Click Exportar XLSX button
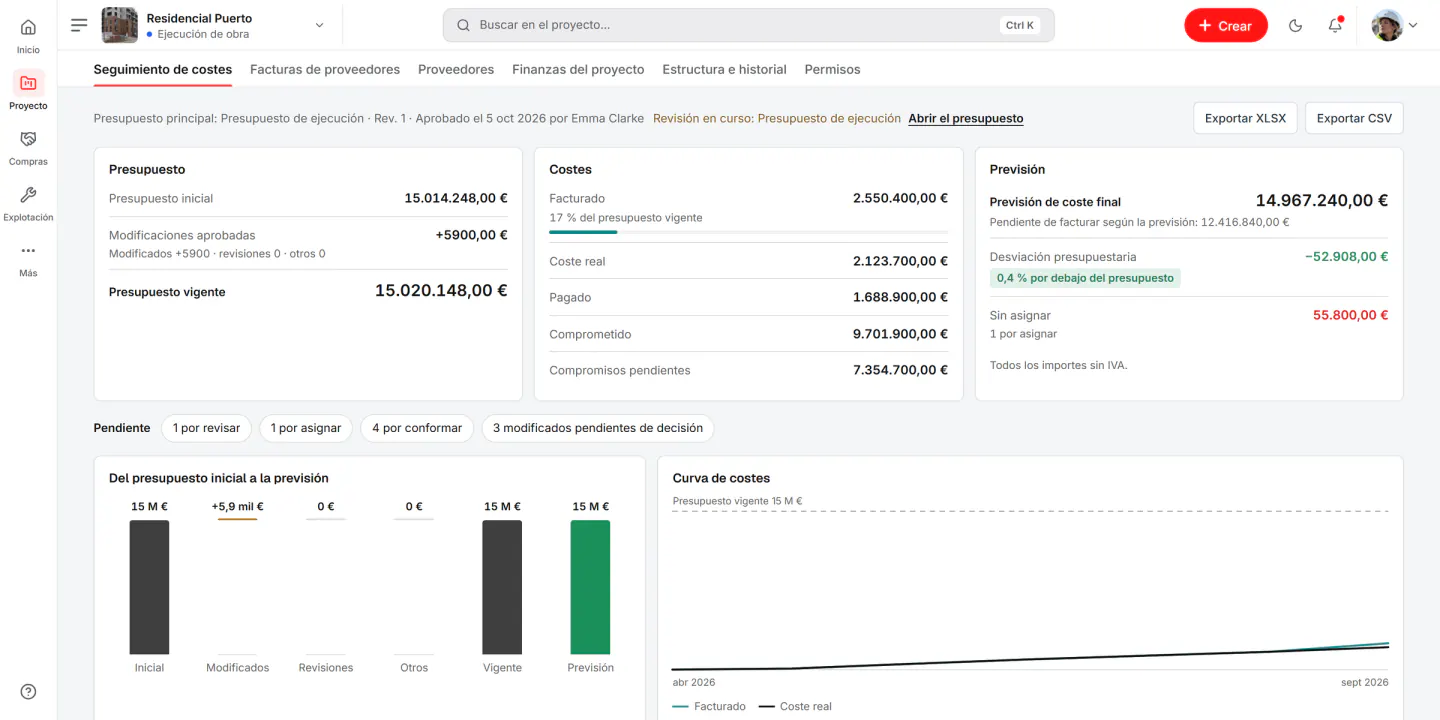 pos(1245,118)
